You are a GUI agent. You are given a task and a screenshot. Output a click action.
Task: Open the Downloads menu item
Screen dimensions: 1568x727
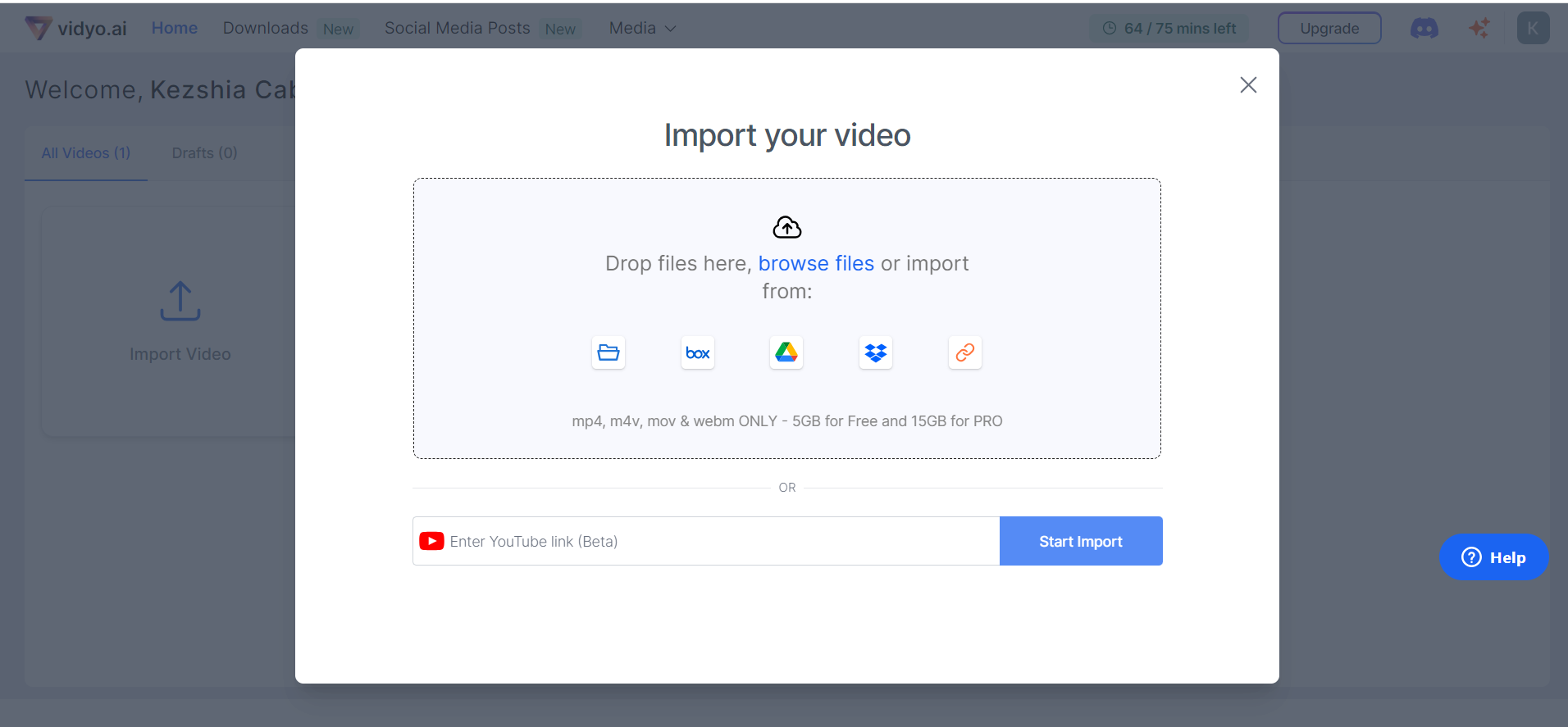[x=266, y=28]
